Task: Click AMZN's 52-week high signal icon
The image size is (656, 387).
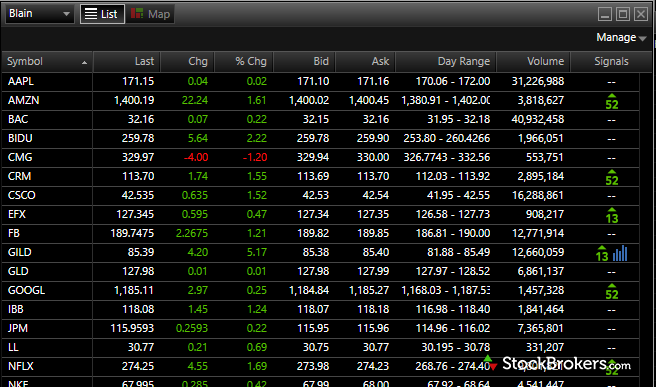Action: click(612, 102)
